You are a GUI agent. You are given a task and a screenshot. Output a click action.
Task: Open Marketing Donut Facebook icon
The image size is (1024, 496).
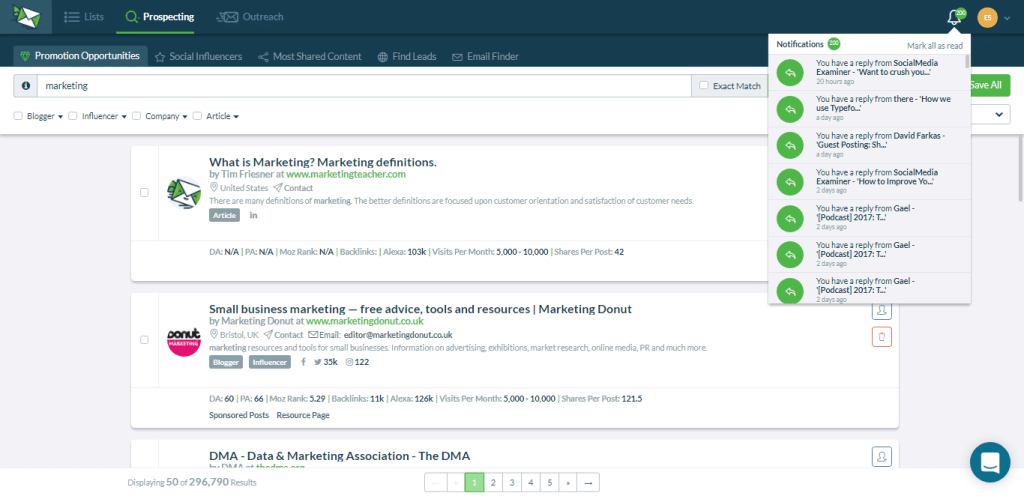tap(302, 362)
